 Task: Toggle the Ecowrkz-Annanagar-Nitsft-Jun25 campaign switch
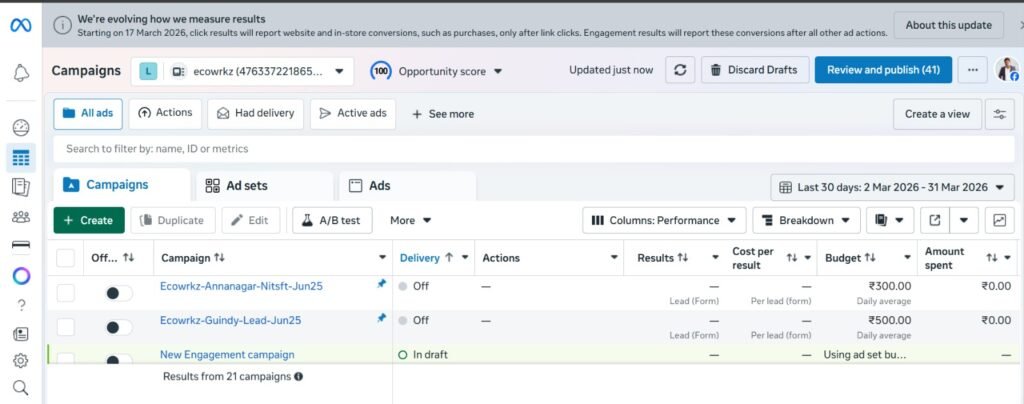[x=119, y=293]
